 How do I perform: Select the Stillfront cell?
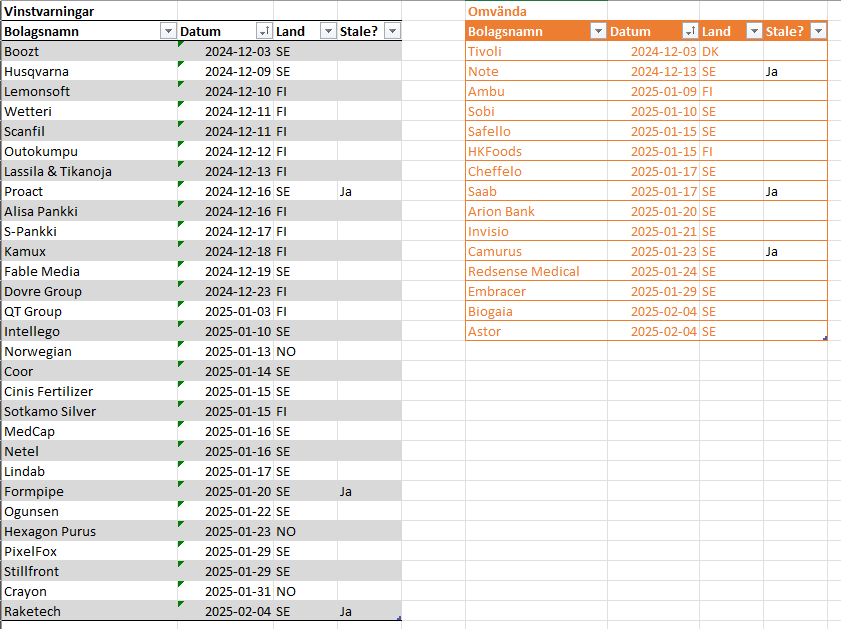[90, 572]
